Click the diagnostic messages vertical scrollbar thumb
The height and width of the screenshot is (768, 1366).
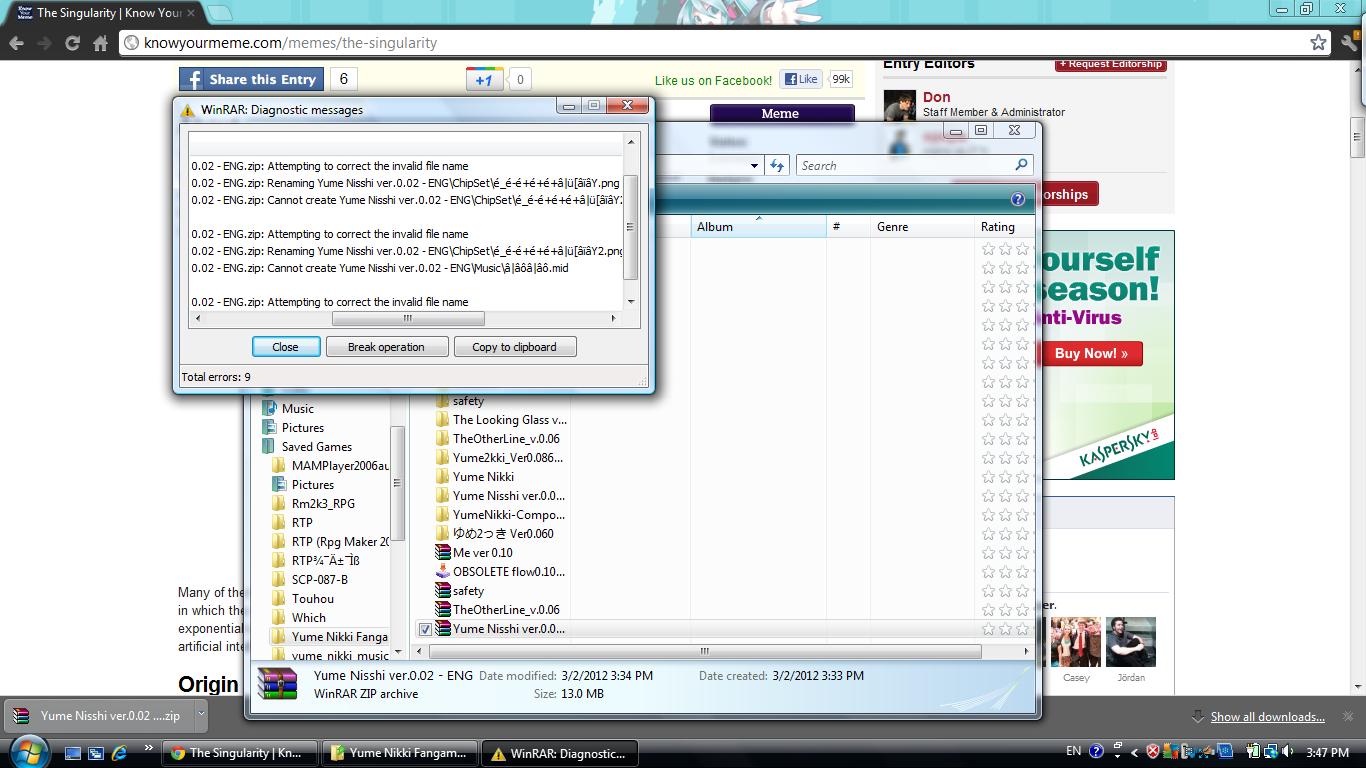pos(630,228)
